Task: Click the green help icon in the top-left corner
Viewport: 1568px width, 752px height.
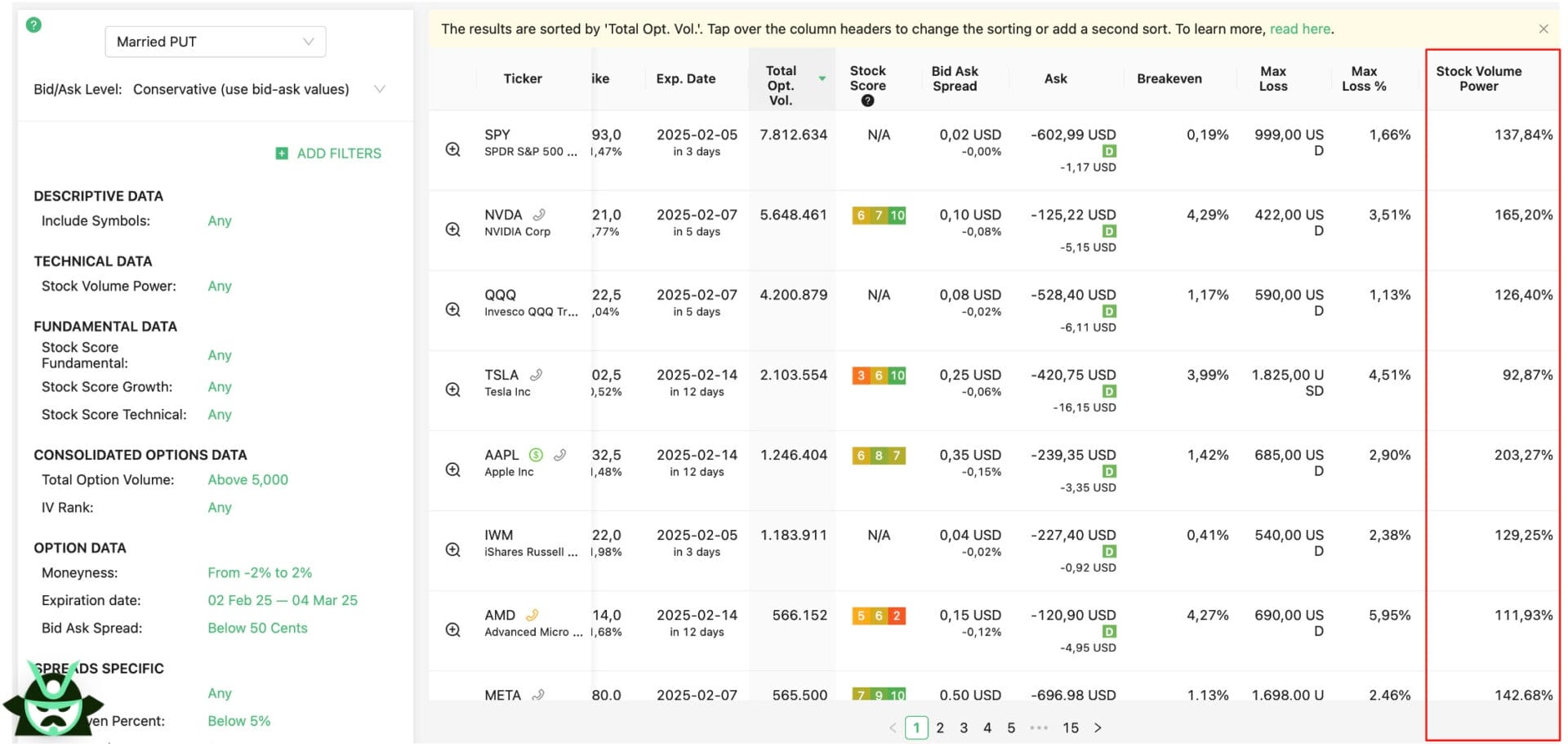Action: coord(33,24)
